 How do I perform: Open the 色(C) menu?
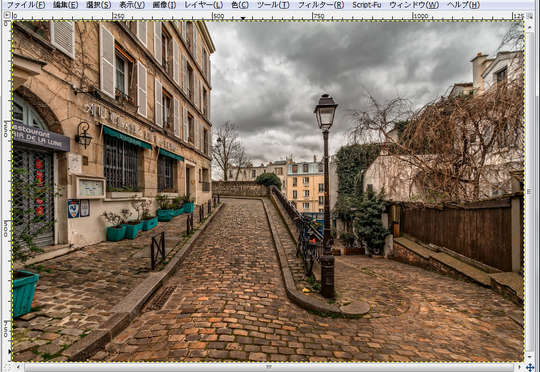click(240, 5)
